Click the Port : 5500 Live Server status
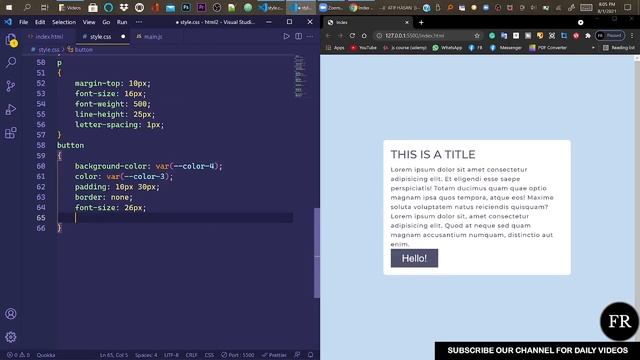 (238, 355)
